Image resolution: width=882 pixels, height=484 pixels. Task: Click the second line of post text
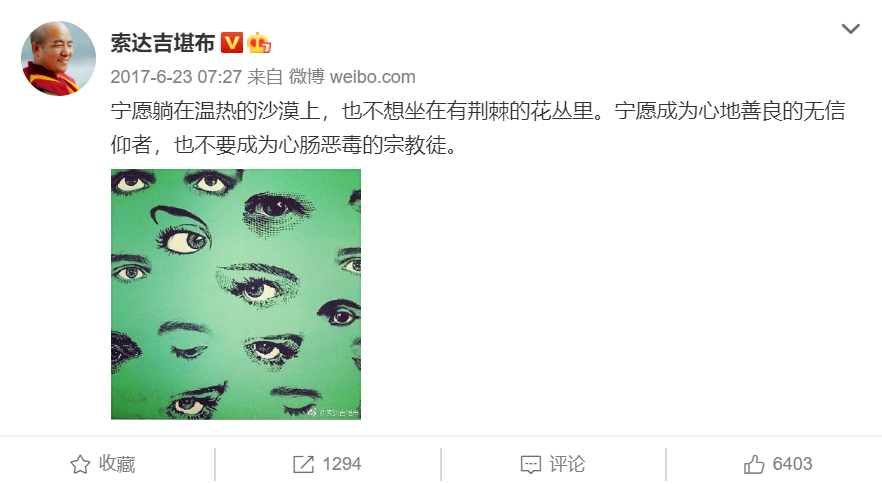pyautogui.click(x=284, y=145)
